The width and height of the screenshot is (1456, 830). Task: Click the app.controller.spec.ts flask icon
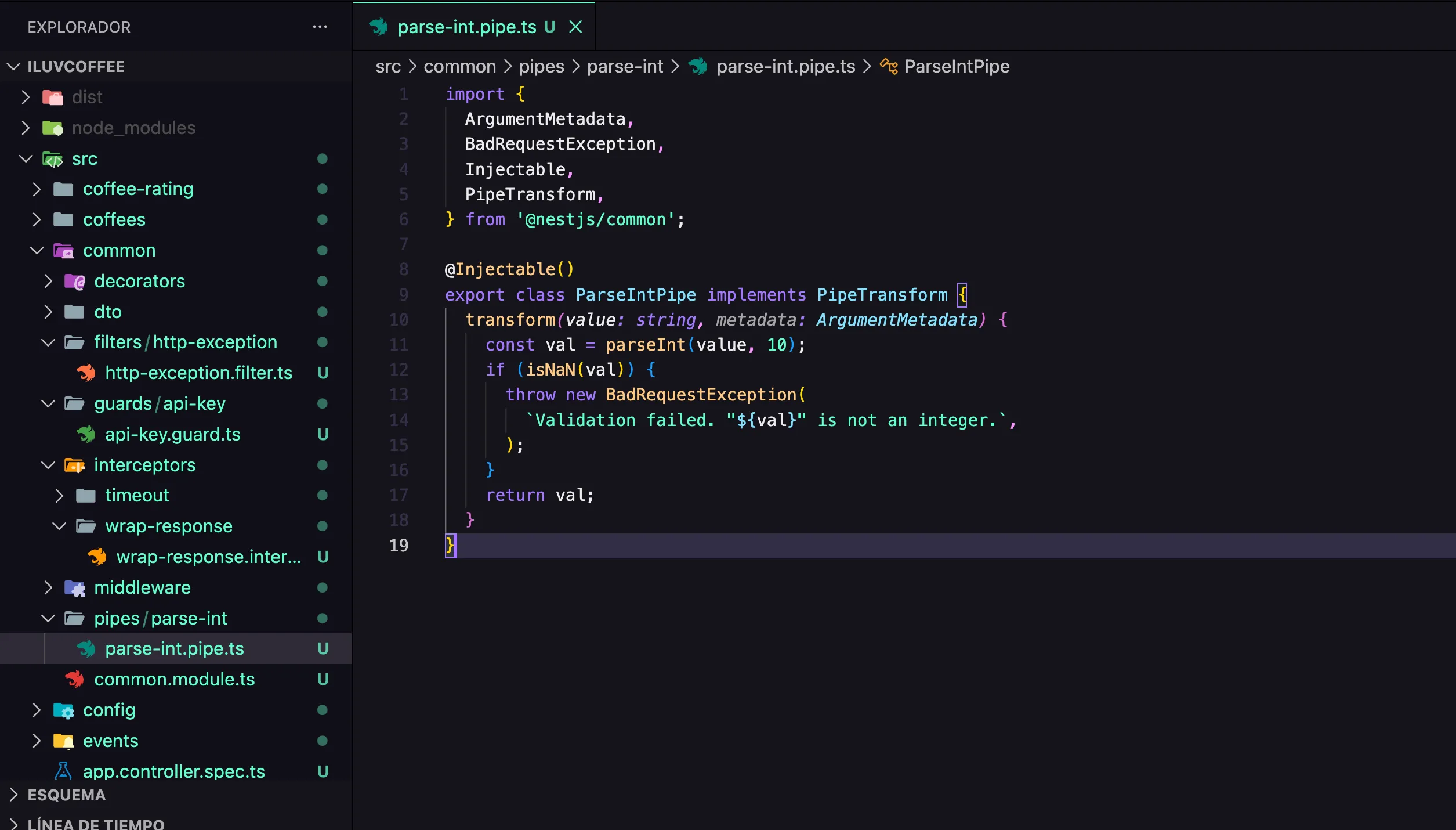63,771
